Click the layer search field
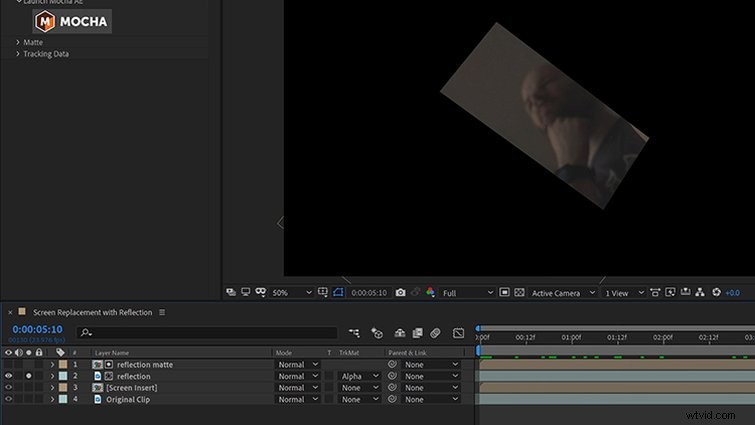Viewport: 755px width, 425px height. [207, 333]
